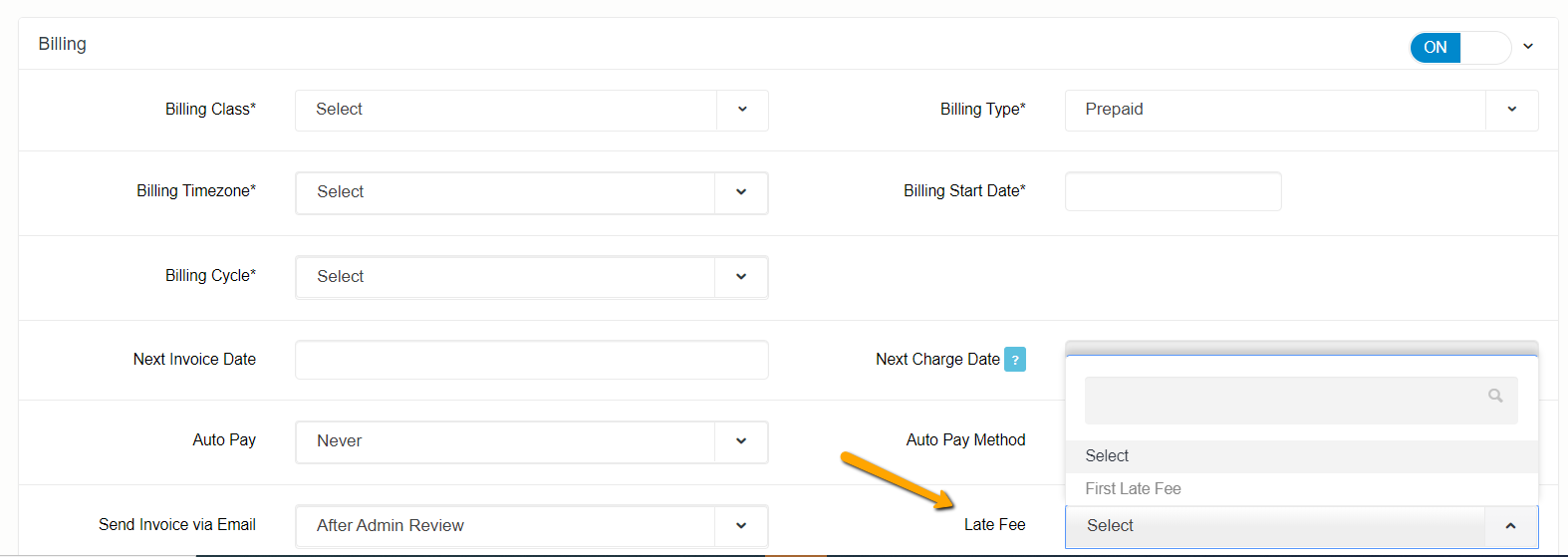Click the Late Fee Select field

click(x=1274, y=526)
